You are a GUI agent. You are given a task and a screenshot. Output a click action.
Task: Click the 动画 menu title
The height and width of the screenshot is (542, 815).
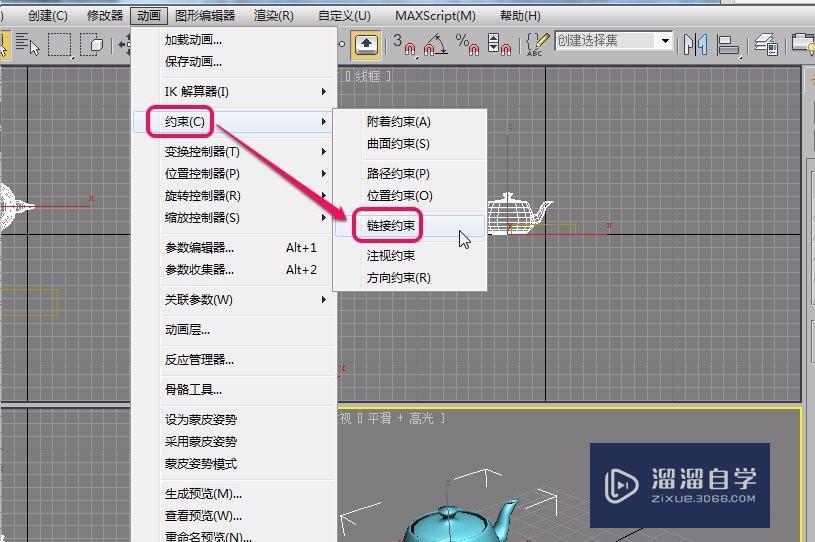(x=149, y=16)
